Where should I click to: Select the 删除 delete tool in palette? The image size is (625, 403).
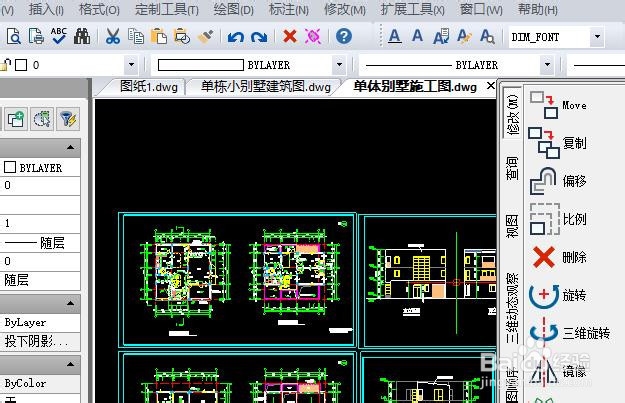[x=560, y=257]
